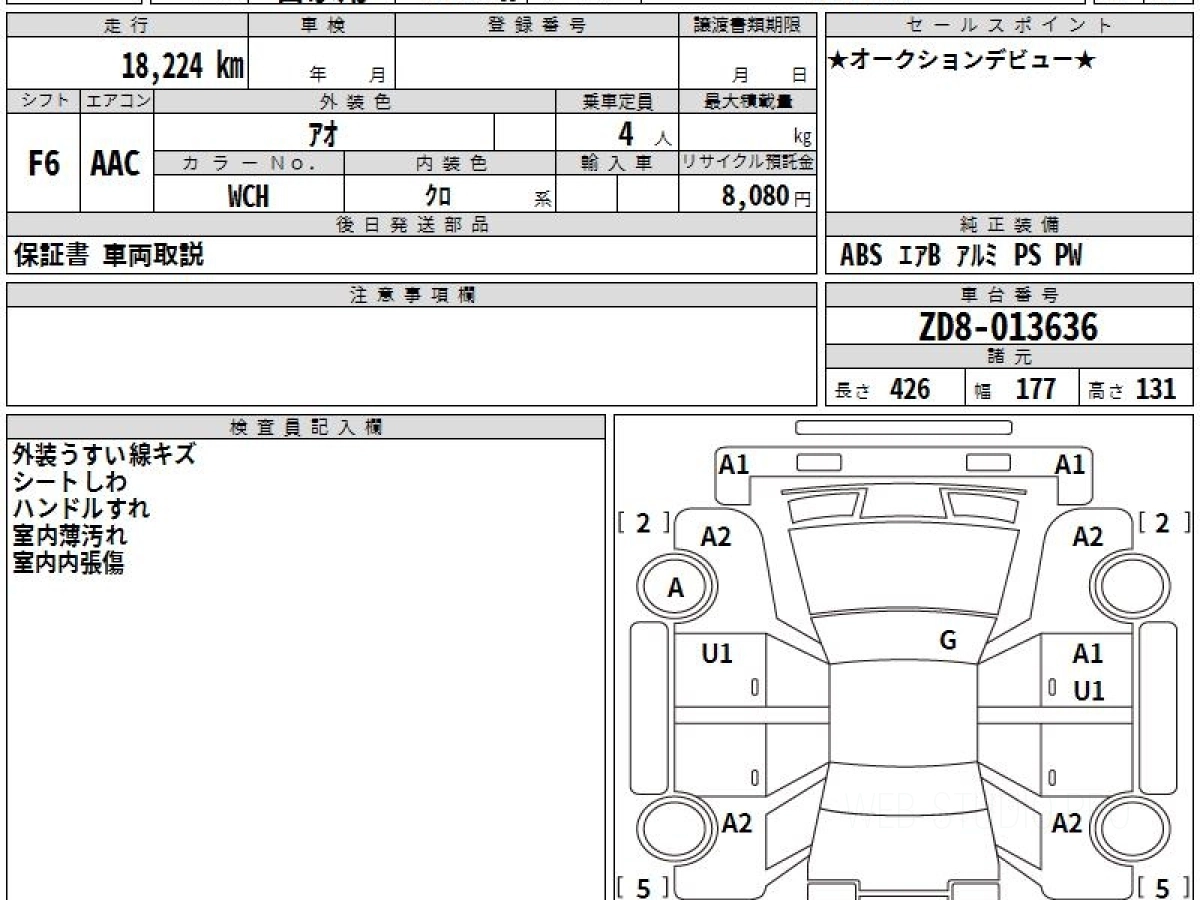The image size is (1200, 900).
Task: Select the 注意事項欄 header
Action: 412,295
